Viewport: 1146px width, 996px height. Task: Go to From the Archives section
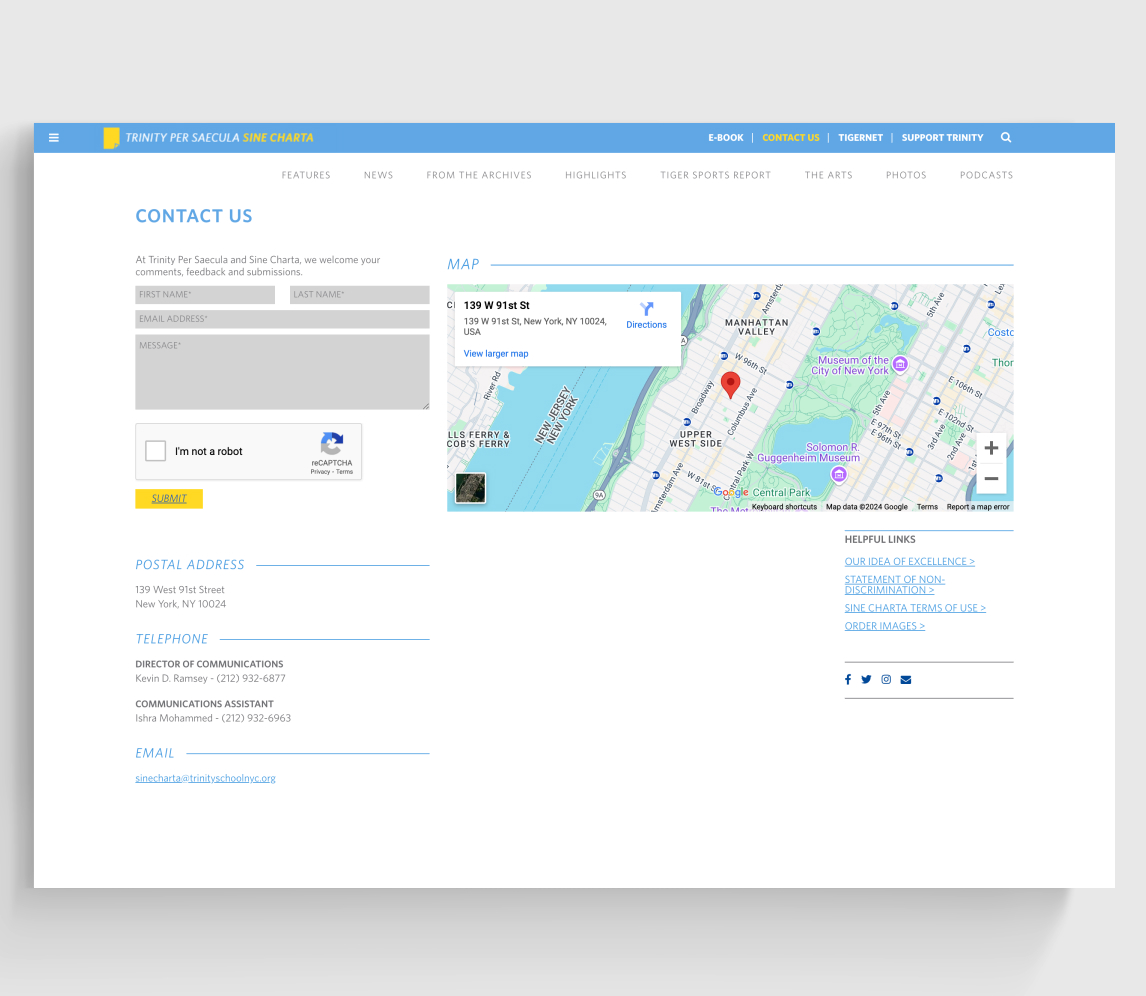(479, 175)
